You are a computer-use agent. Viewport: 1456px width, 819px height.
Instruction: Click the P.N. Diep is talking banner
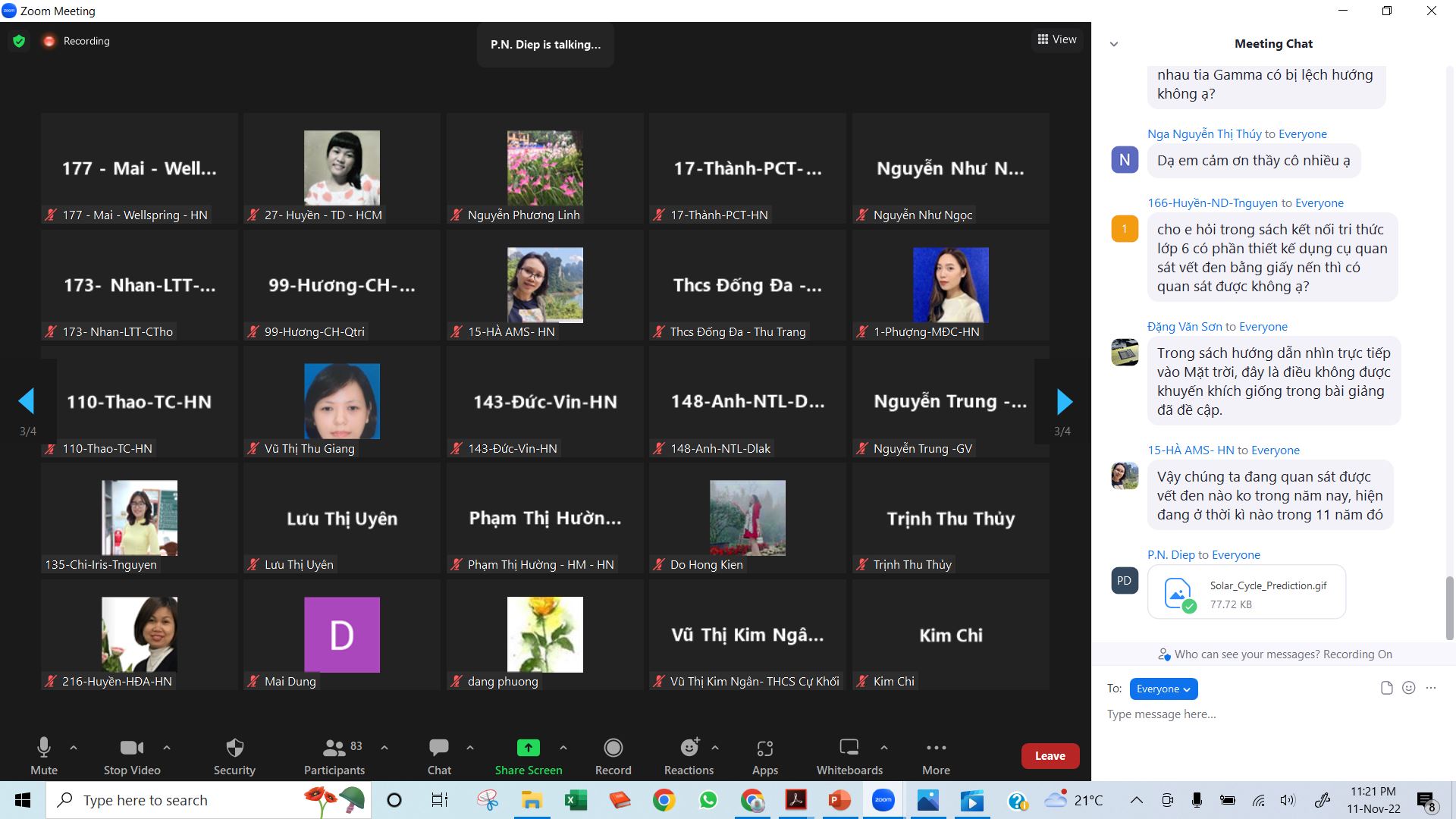[x=545, y=45]
